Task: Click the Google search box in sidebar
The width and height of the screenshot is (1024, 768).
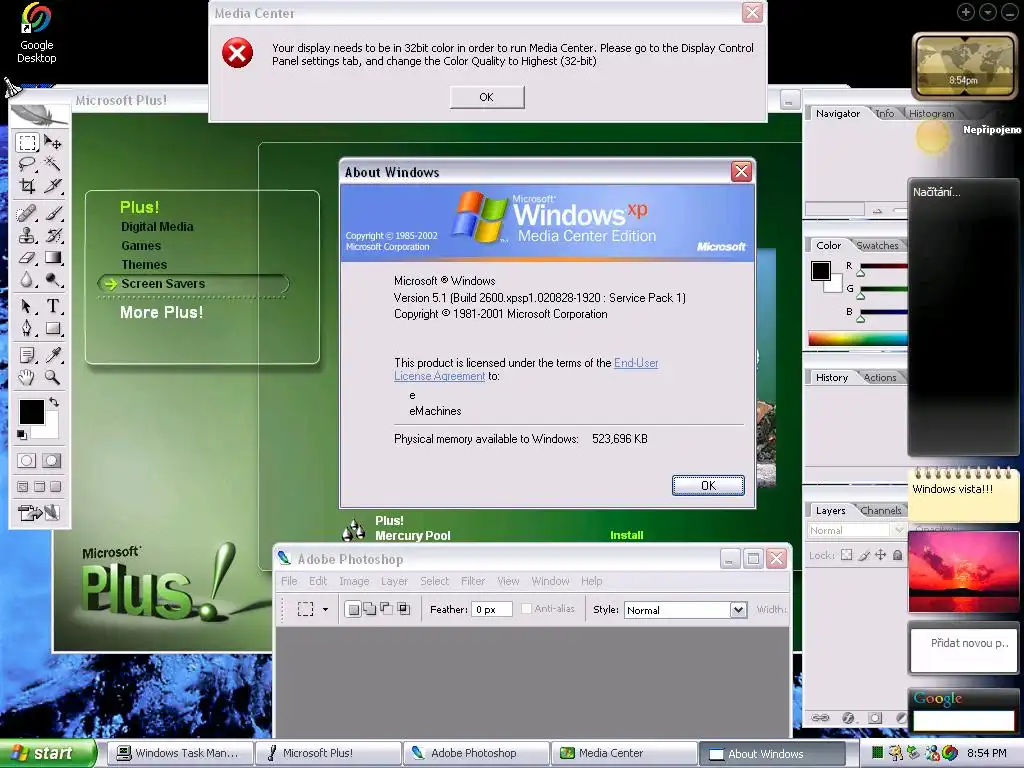Action: pyautogui.click(x=963, y=721)
